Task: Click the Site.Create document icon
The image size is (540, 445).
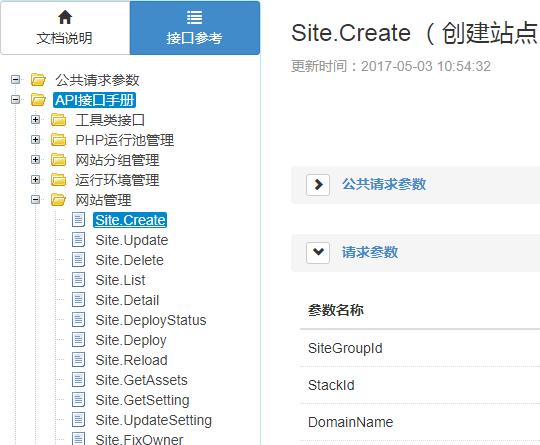Action: 78,219
